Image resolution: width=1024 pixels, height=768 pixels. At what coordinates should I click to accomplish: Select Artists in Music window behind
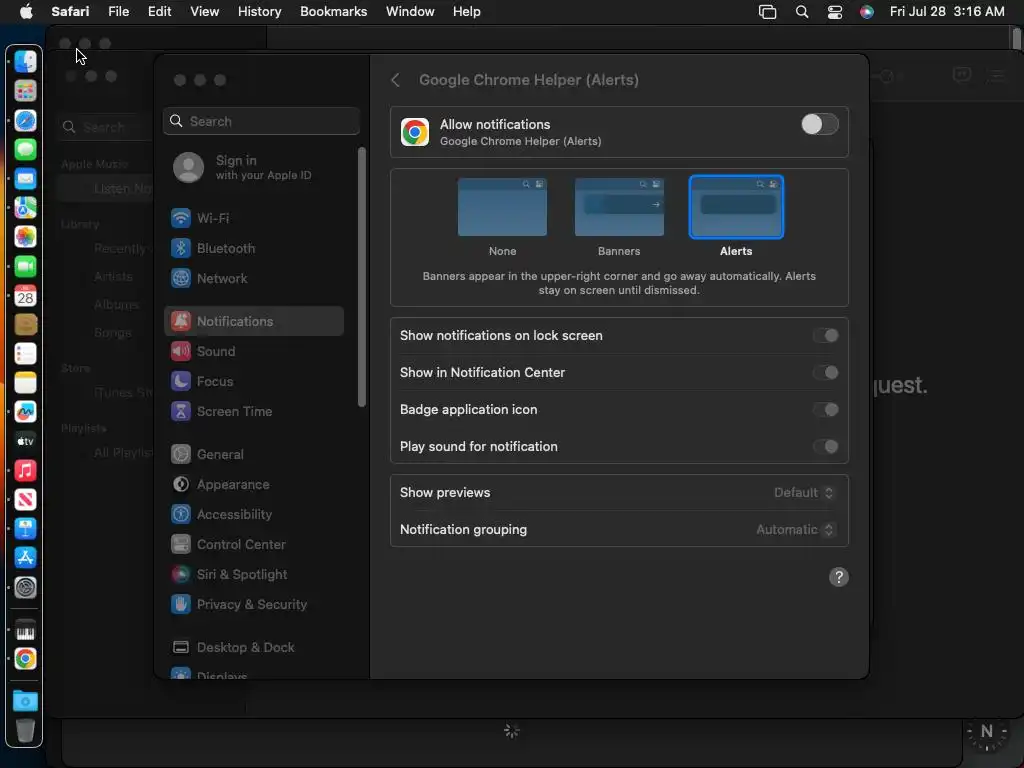click(x=113, y=277)
